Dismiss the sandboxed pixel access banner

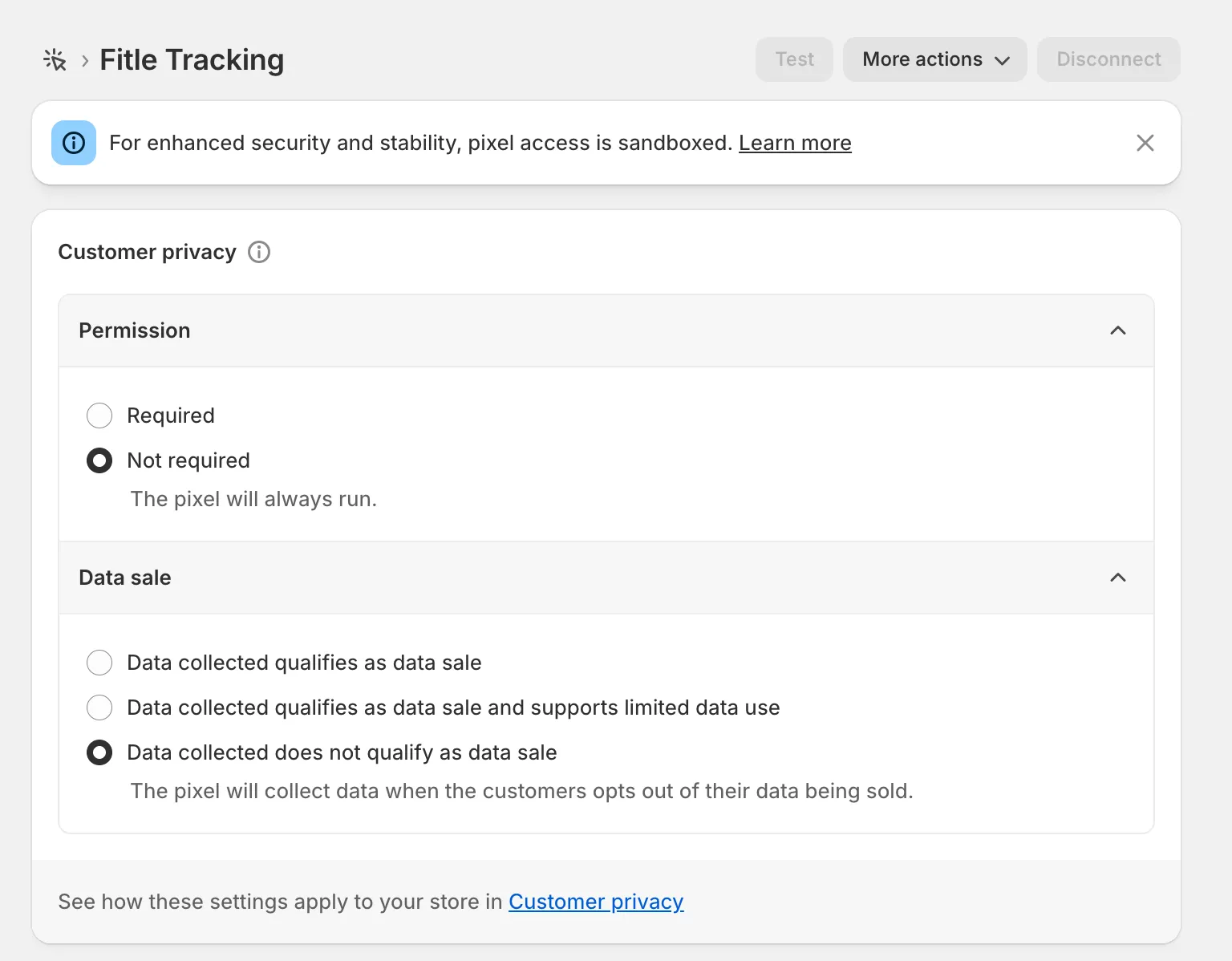click(1145, 143)
